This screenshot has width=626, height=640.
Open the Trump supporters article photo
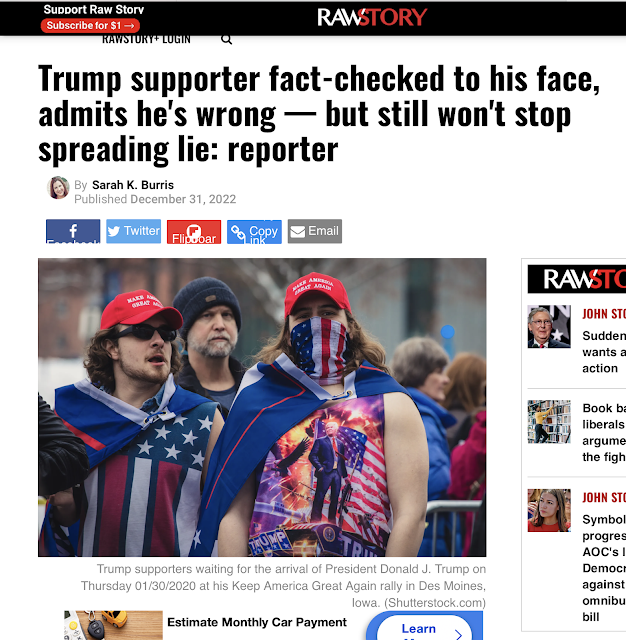pyautogui.click(x=262, y=407)
